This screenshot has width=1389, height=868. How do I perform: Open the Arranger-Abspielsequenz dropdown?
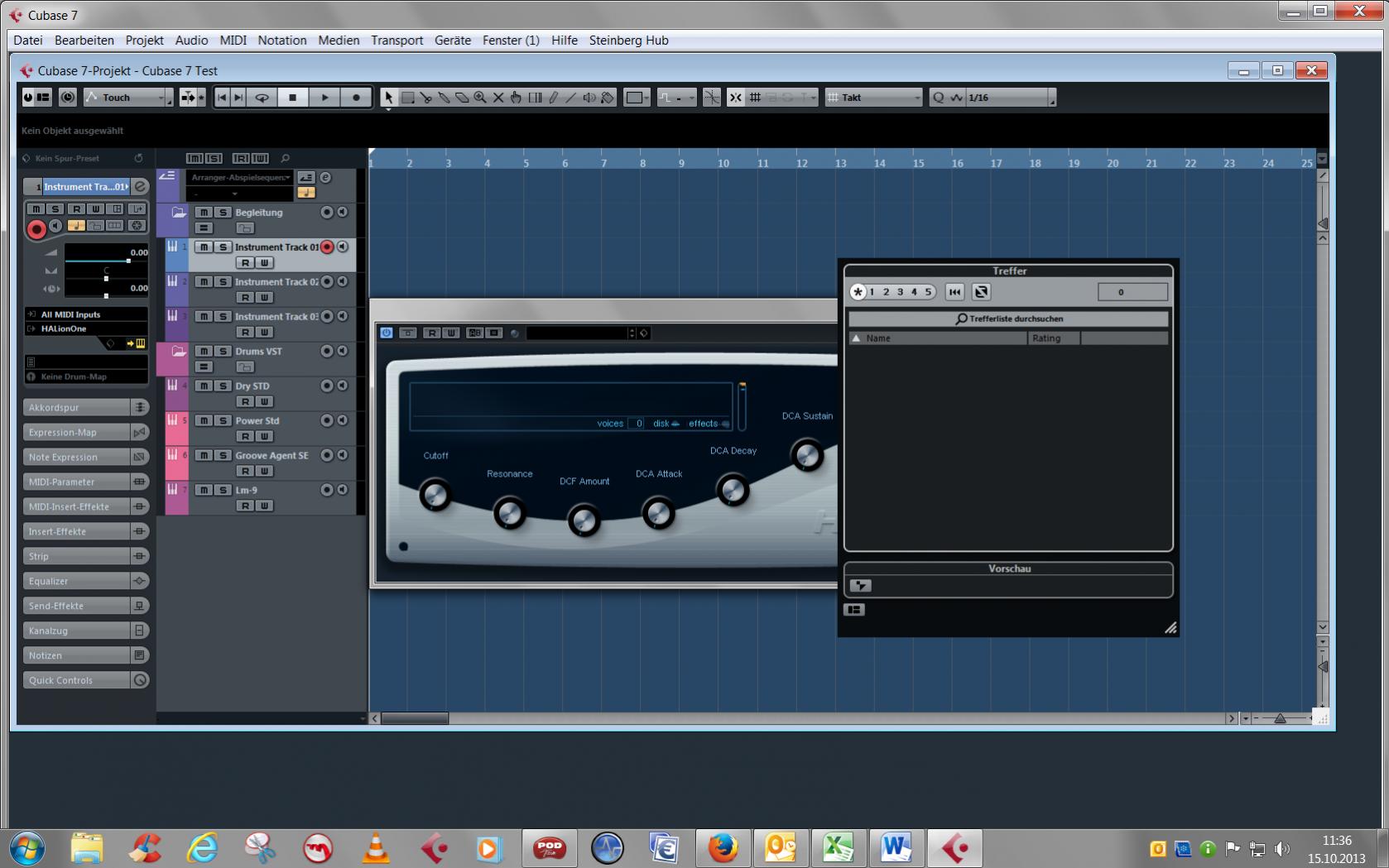[x=240, y=177]
